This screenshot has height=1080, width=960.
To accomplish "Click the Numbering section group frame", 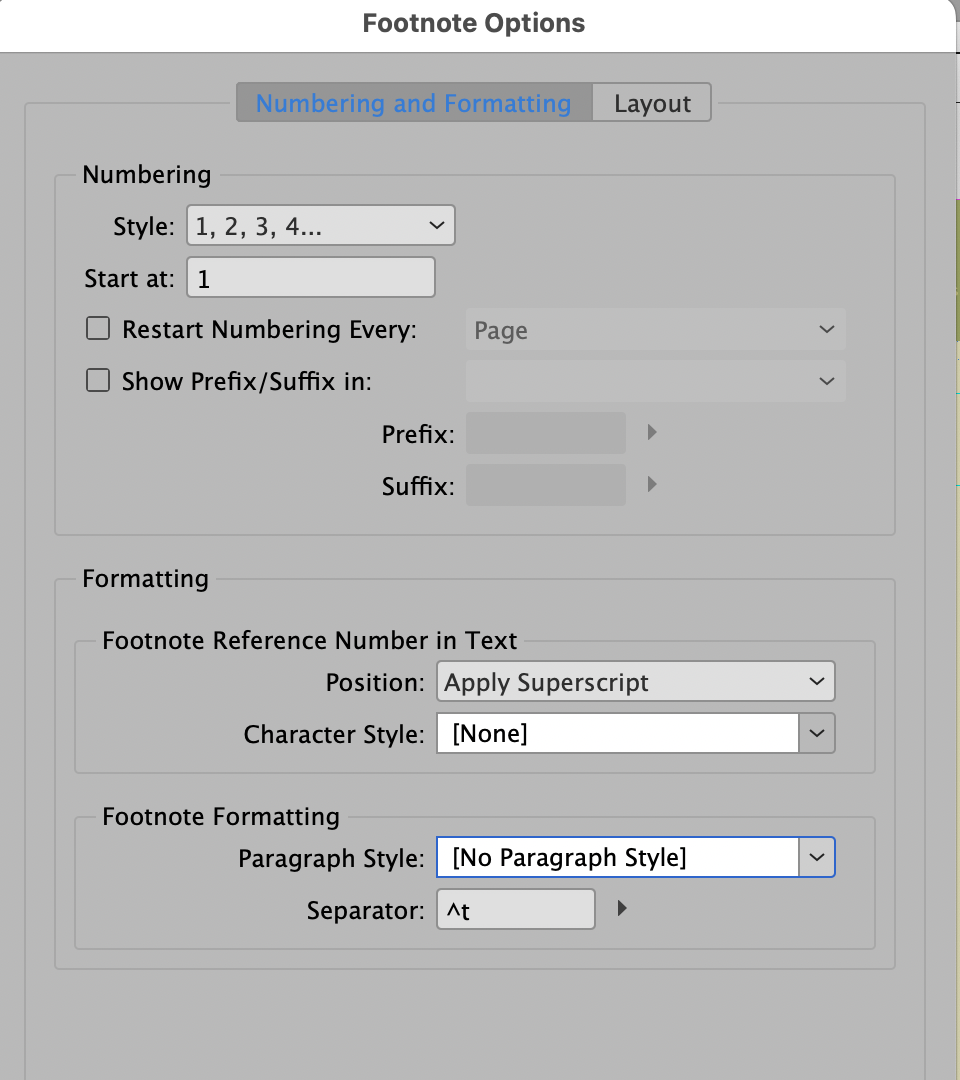I will click(x=146, y=175).
